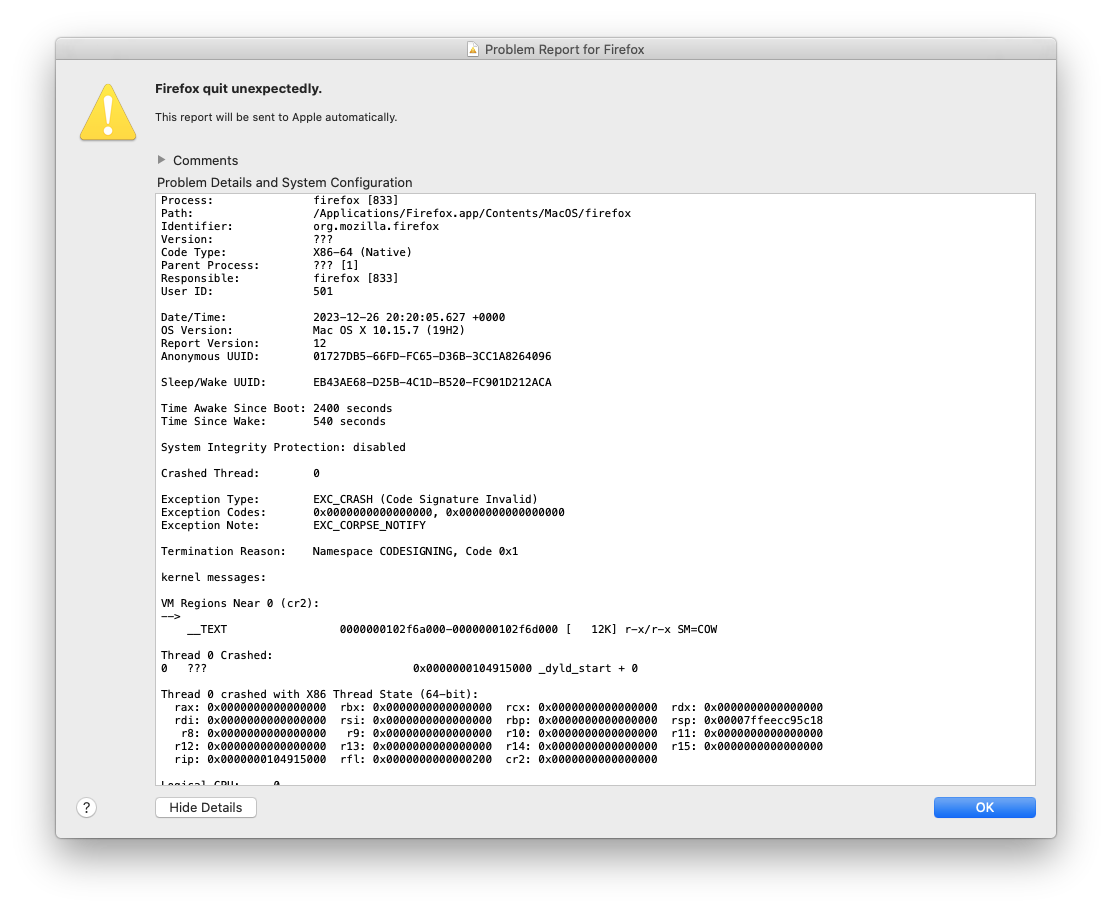
Task: Click the Exception Codes value
Action: tap(439, 513)
